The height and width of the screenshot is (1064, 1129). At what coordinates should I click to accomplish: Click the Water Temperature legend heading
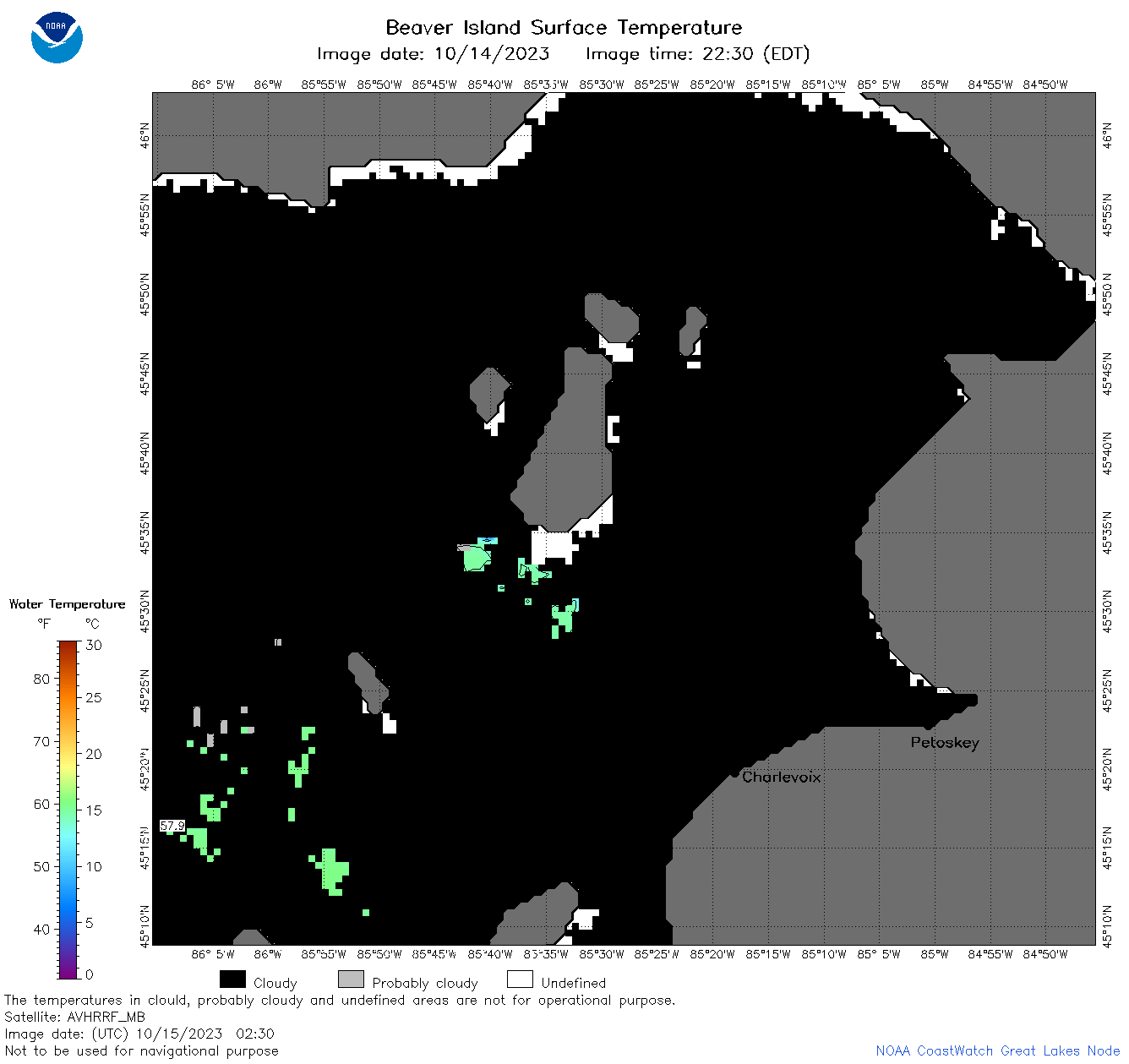coord(67,604)
